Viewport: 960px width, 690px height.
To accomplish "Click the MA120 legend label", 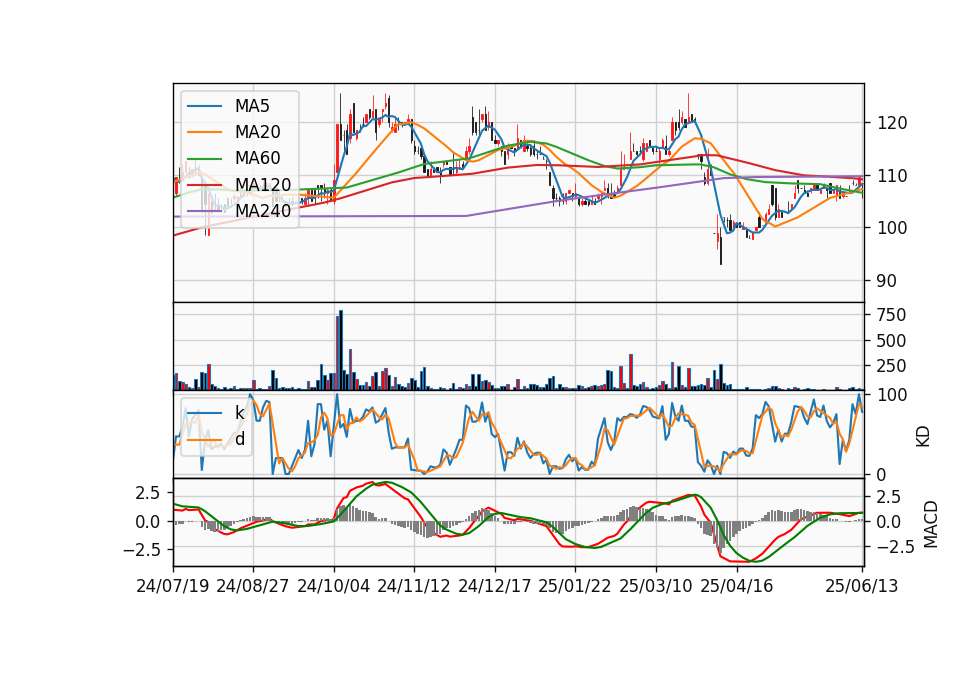I will [x=263, y=184].
